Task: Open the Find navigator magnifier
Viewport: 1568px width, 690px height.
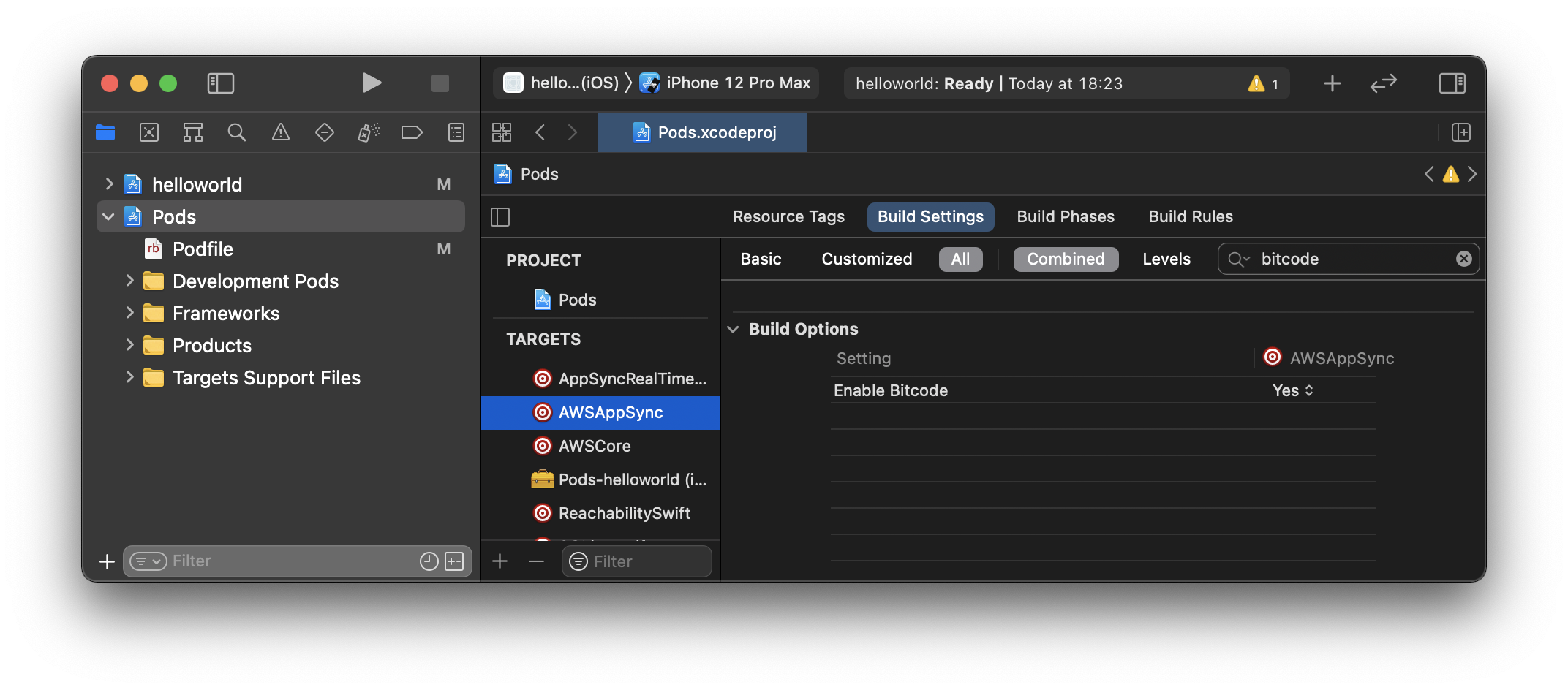Action: pyautogui.click(x=237, y=132)
